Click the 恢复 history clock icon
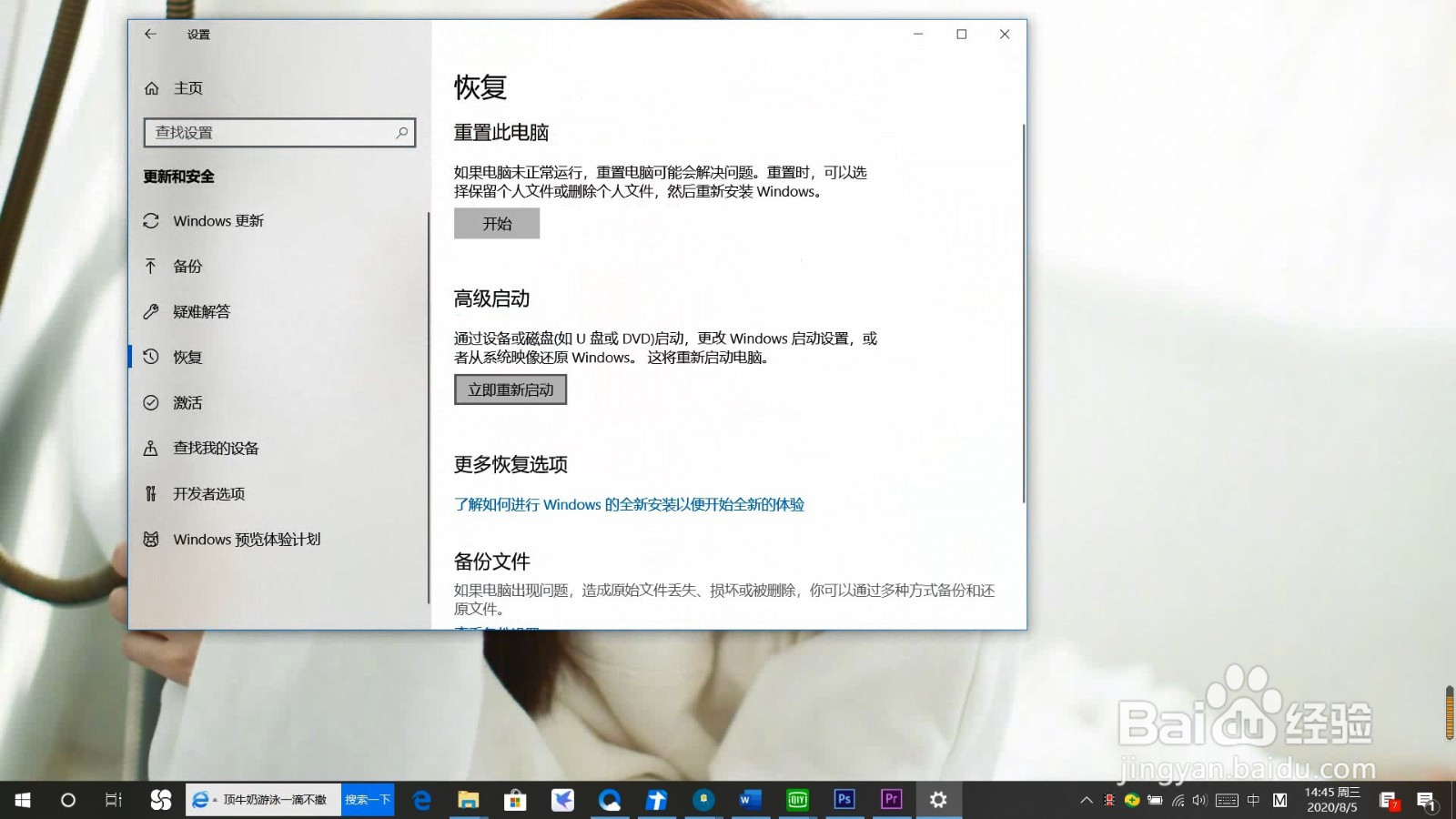 [151, 357]
